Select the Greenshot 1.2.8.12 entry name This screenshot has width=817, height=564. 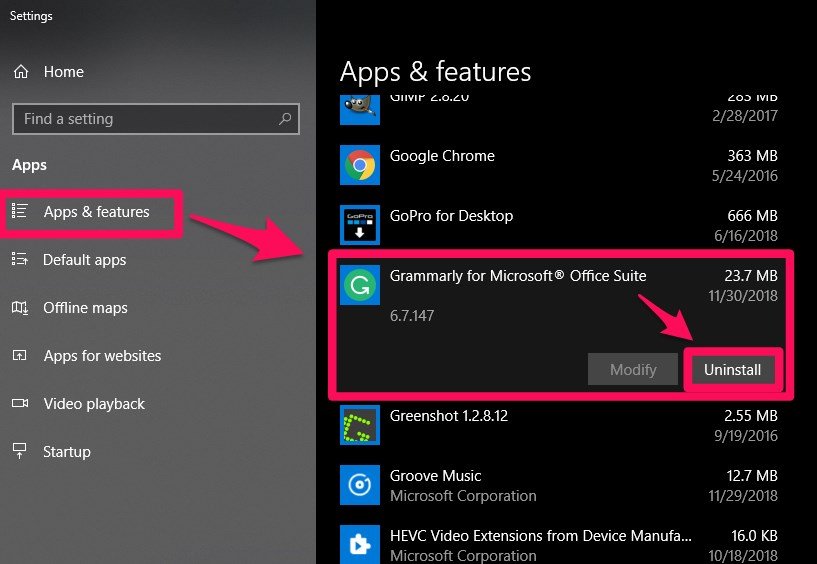tap(449, 416)
